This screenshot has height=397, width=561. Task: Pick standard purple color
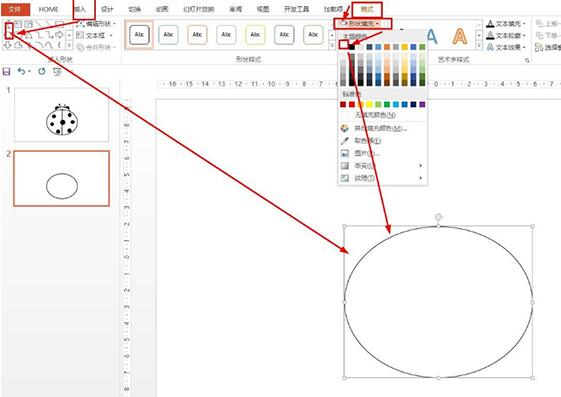tap(422, 104)
